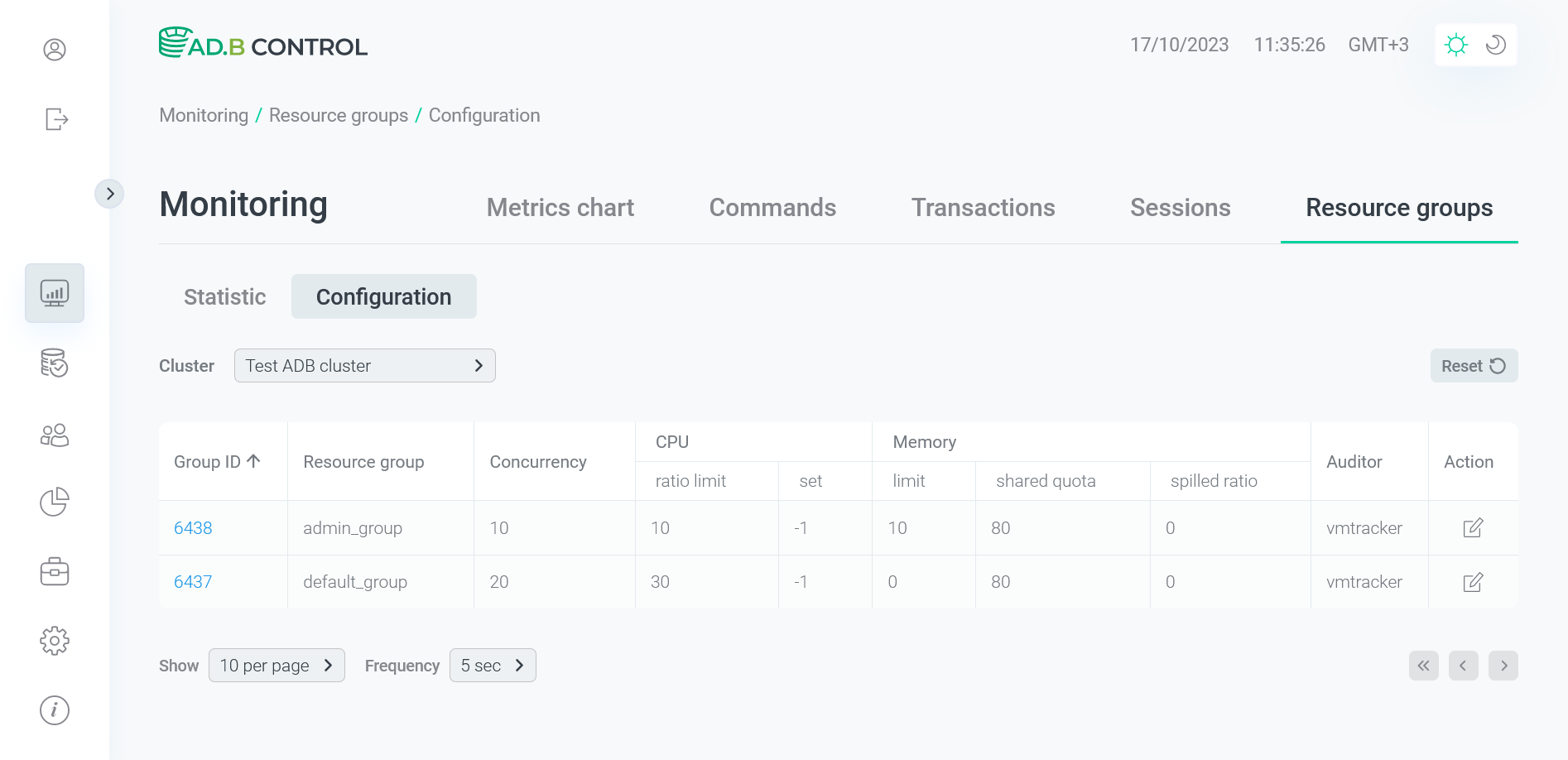Change the 10 per page setting
Screen dimensions: 1568x760
click(x=277, y=665)
